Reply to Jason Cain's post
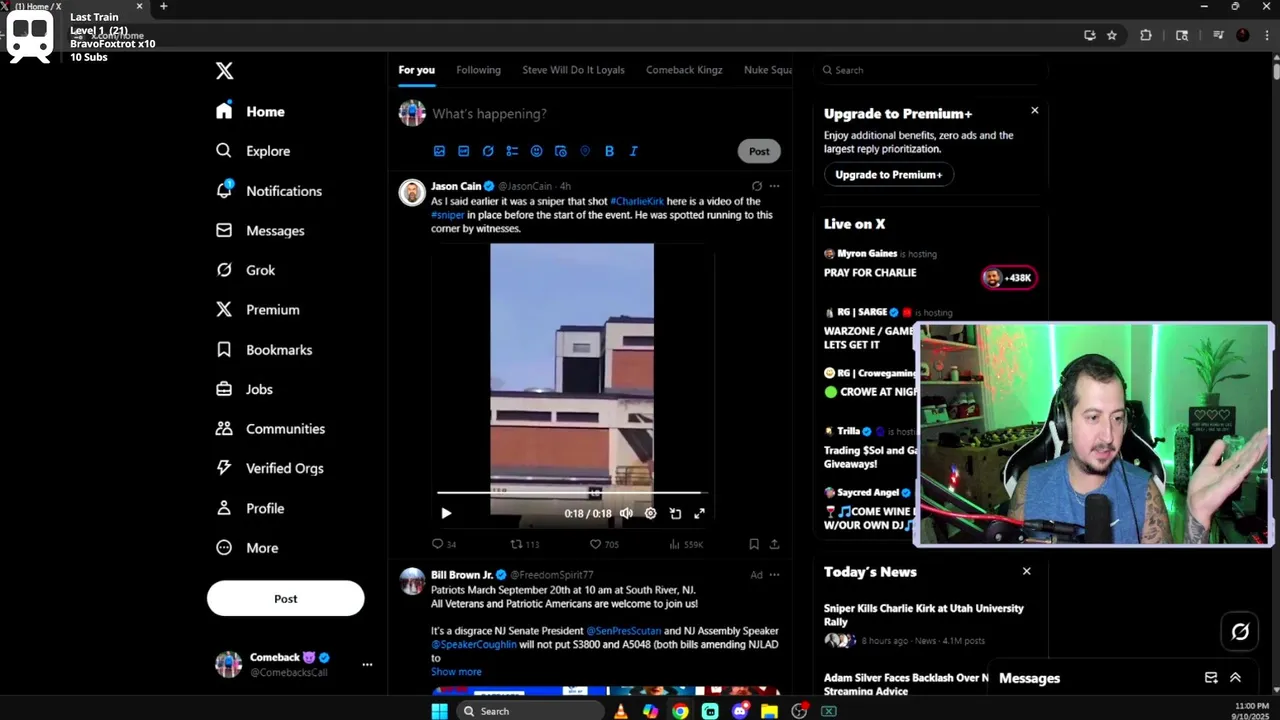The image size is (1280, 720). pos(443,544)
